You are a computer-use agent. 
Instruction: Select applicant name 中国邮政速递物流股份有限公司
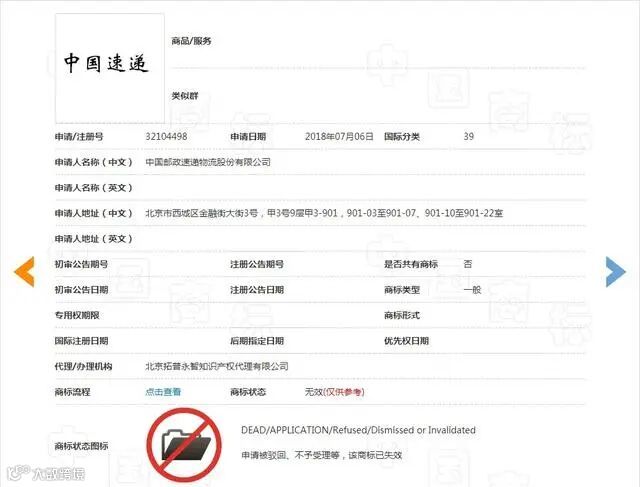[208, 162]
